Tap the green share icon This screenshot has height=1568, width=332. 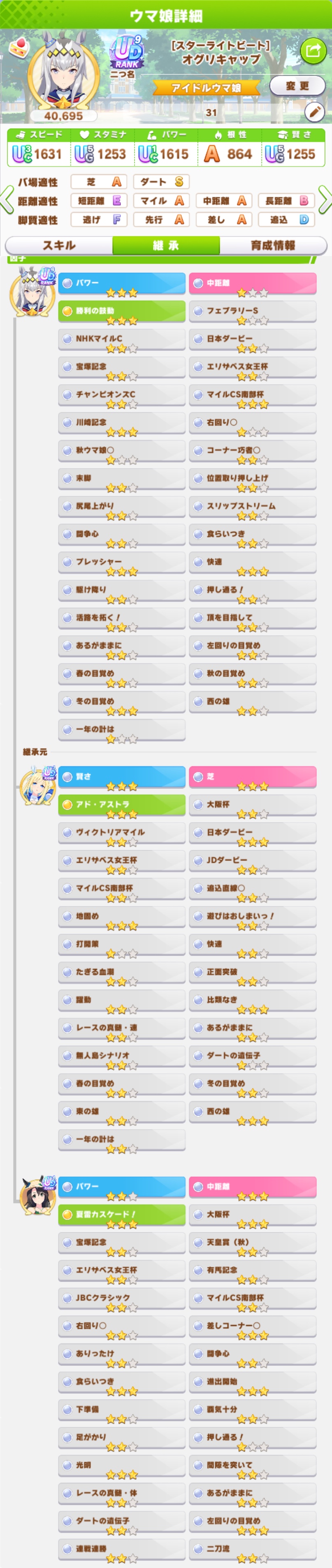(x=313, y=50)
